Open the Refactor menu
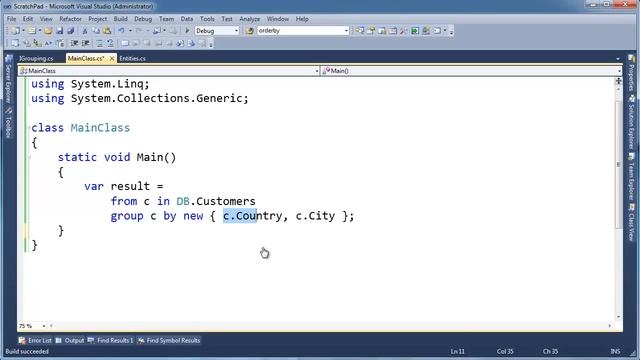The width and height of the screenshot is (640, 360). pos(71,19)
